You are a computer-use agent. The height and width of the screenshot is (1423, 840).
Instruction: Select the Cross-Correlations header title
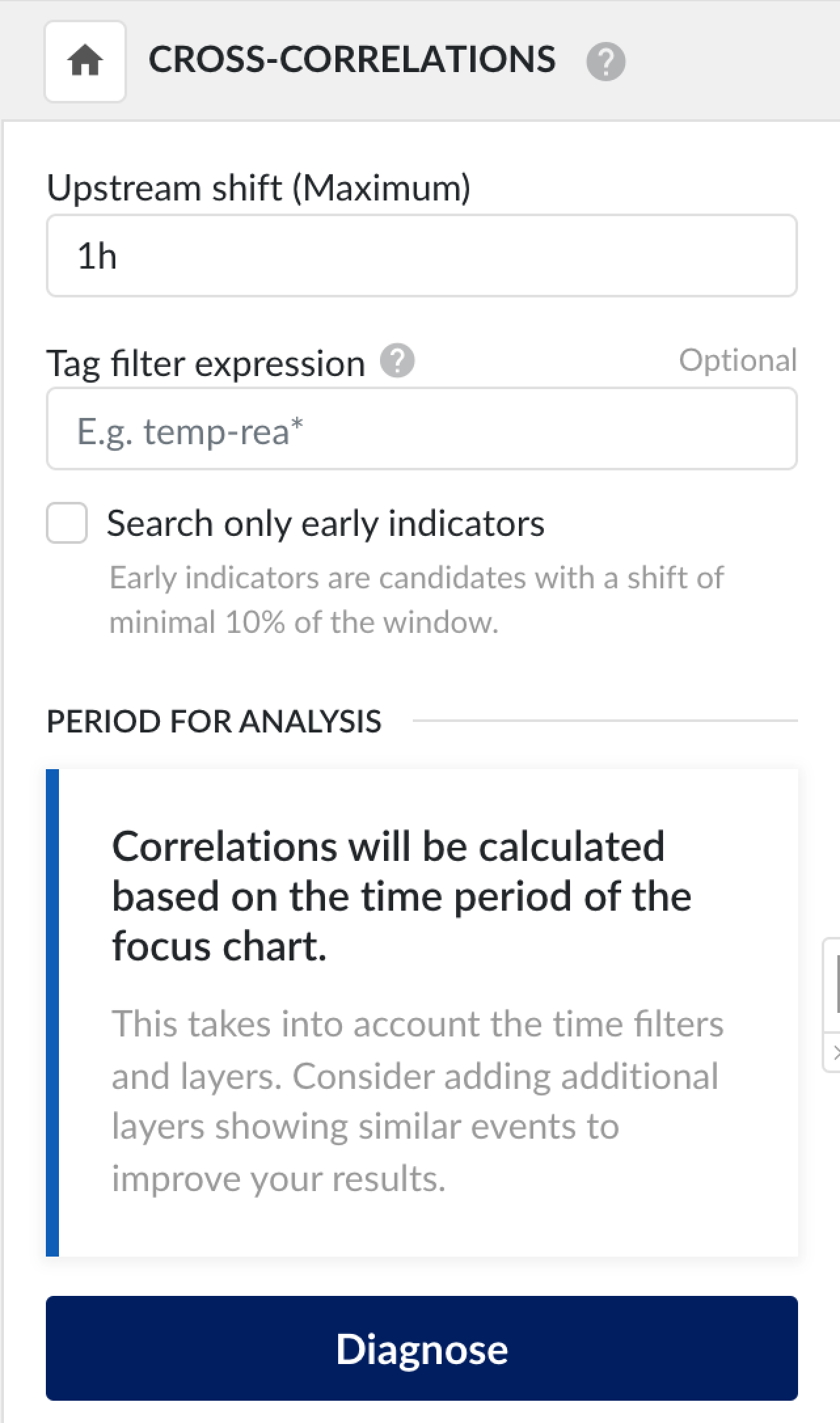(353, 59)
